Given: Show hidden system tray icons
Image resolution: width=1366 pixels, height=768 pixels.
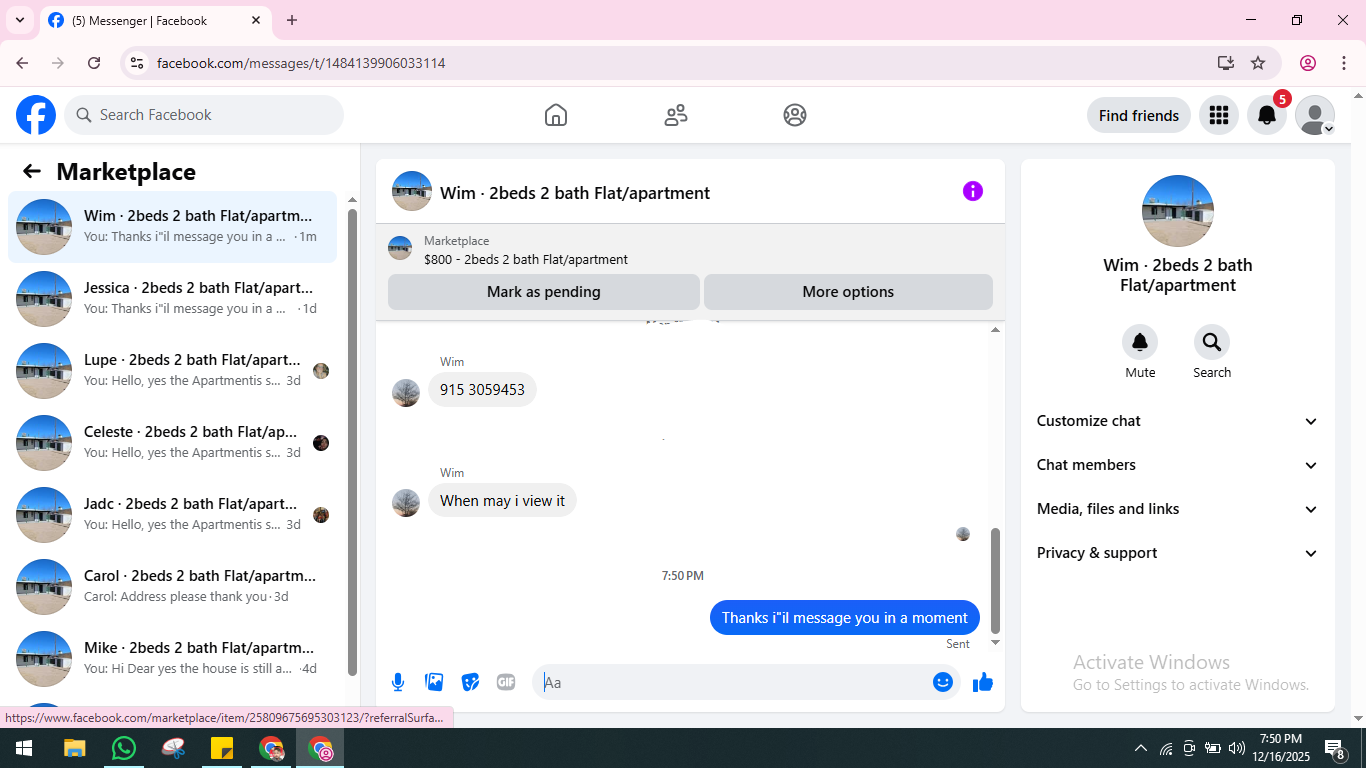Looking at the screenshot, I should pyautogui.click(x=1141, y=748).
